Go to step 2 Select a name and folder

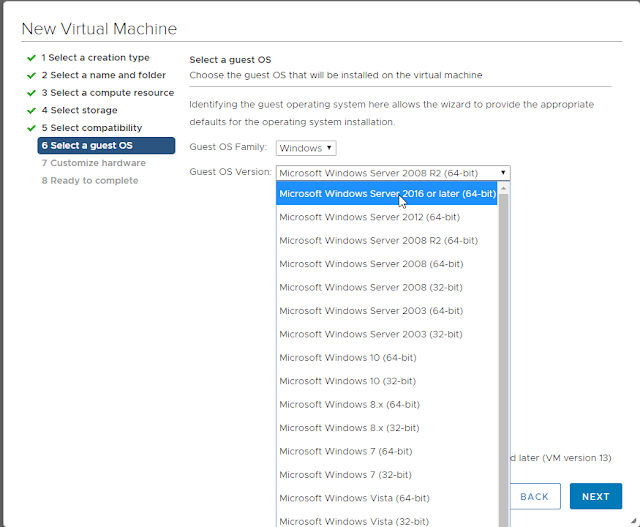coord(104,75)
